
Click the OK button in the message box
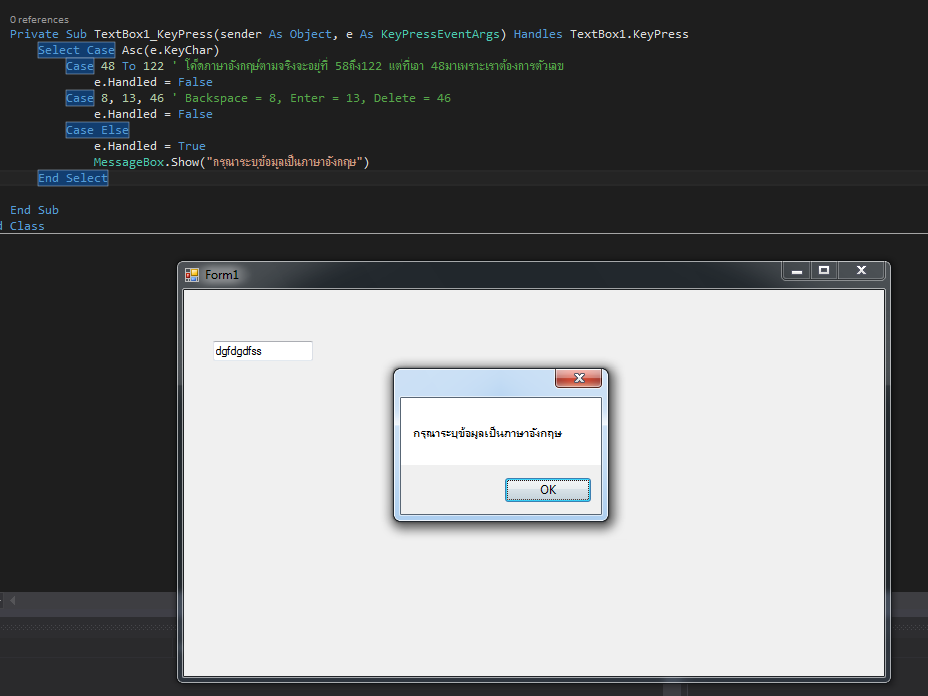tap(547, 490)
